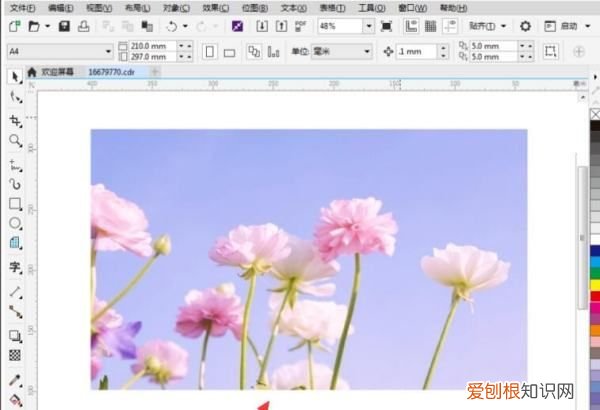Choose the No Color swatch

[x=595, y=114]
